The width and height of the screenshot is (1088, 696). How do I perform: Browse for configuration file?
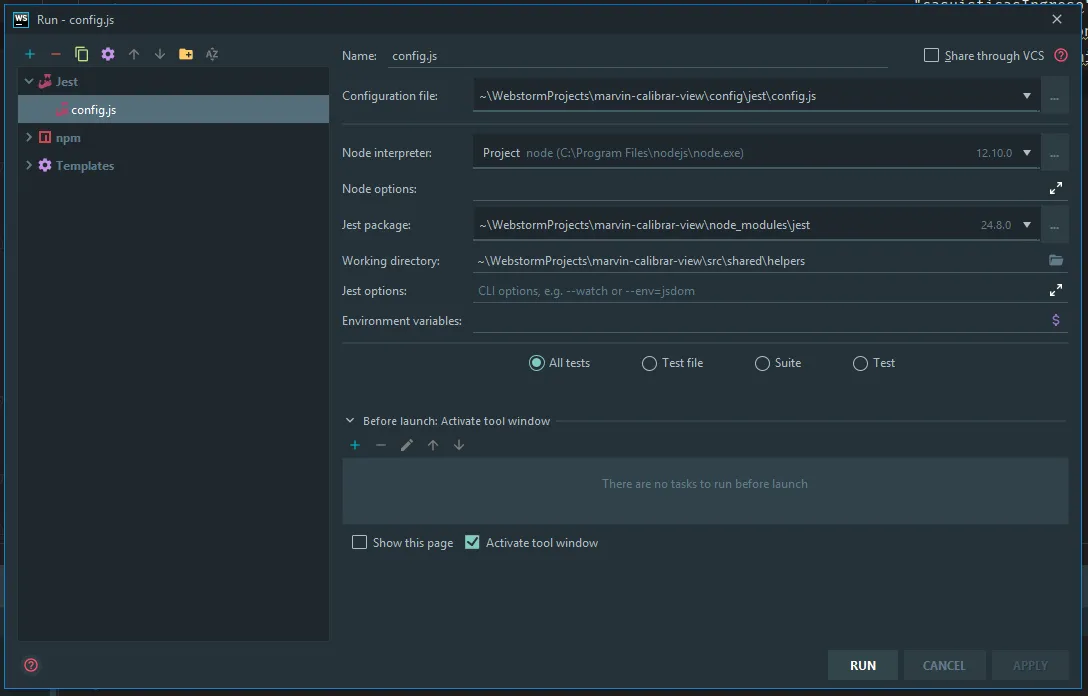(1054, 96)
